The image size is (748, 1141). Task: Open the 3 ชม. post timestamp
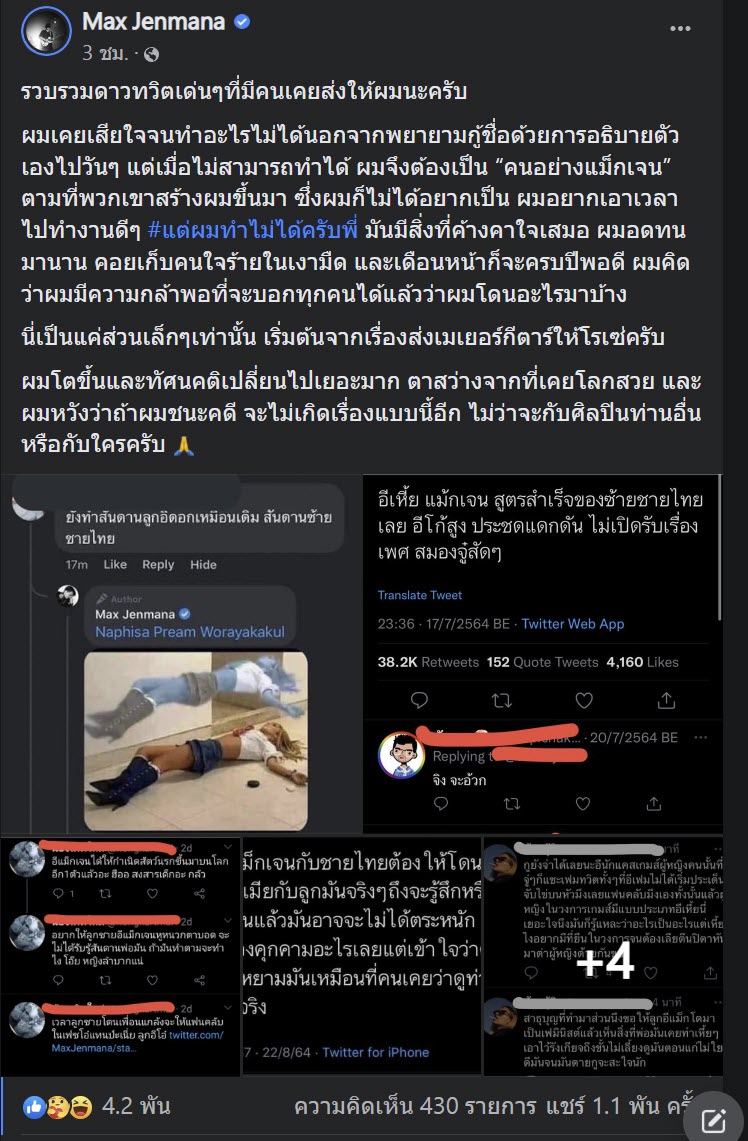click(106, 53)
